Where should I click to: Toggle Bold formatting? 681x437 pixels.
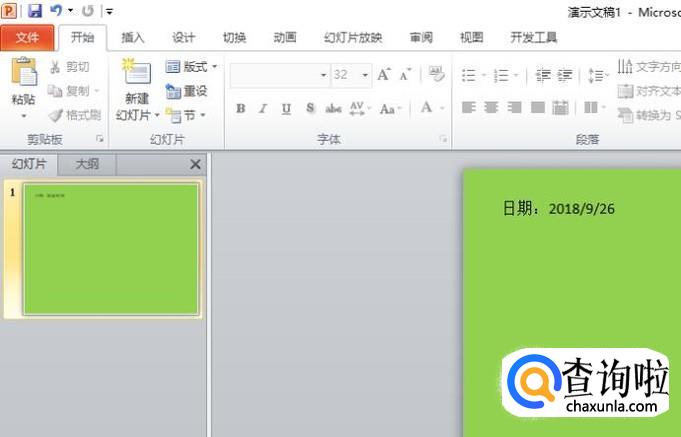tap(241, 108)
